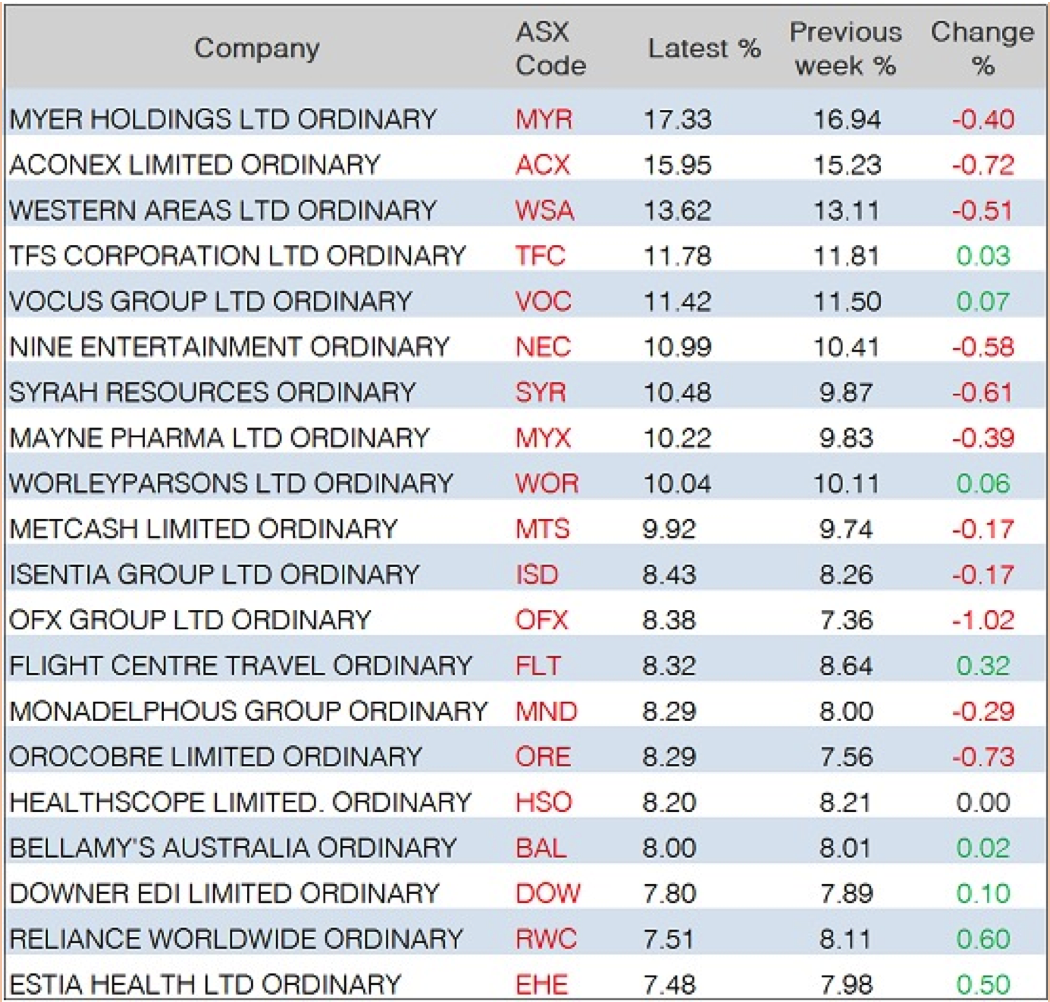
Task: Select Myer latest value 17.33
Action: click(677, 120)
